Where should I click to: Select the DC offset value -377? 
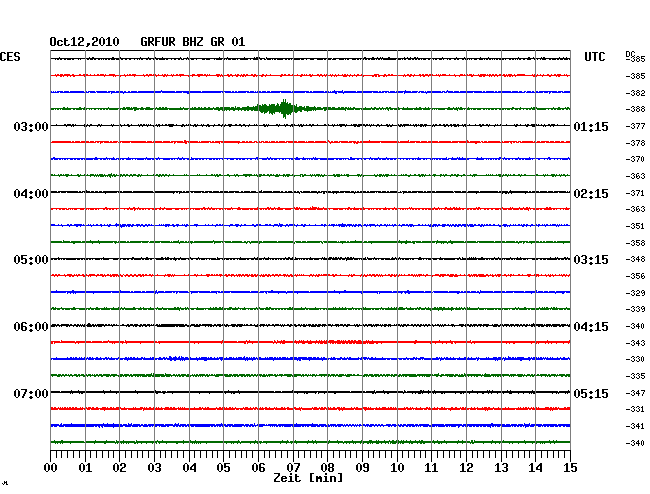click(635, 126)
